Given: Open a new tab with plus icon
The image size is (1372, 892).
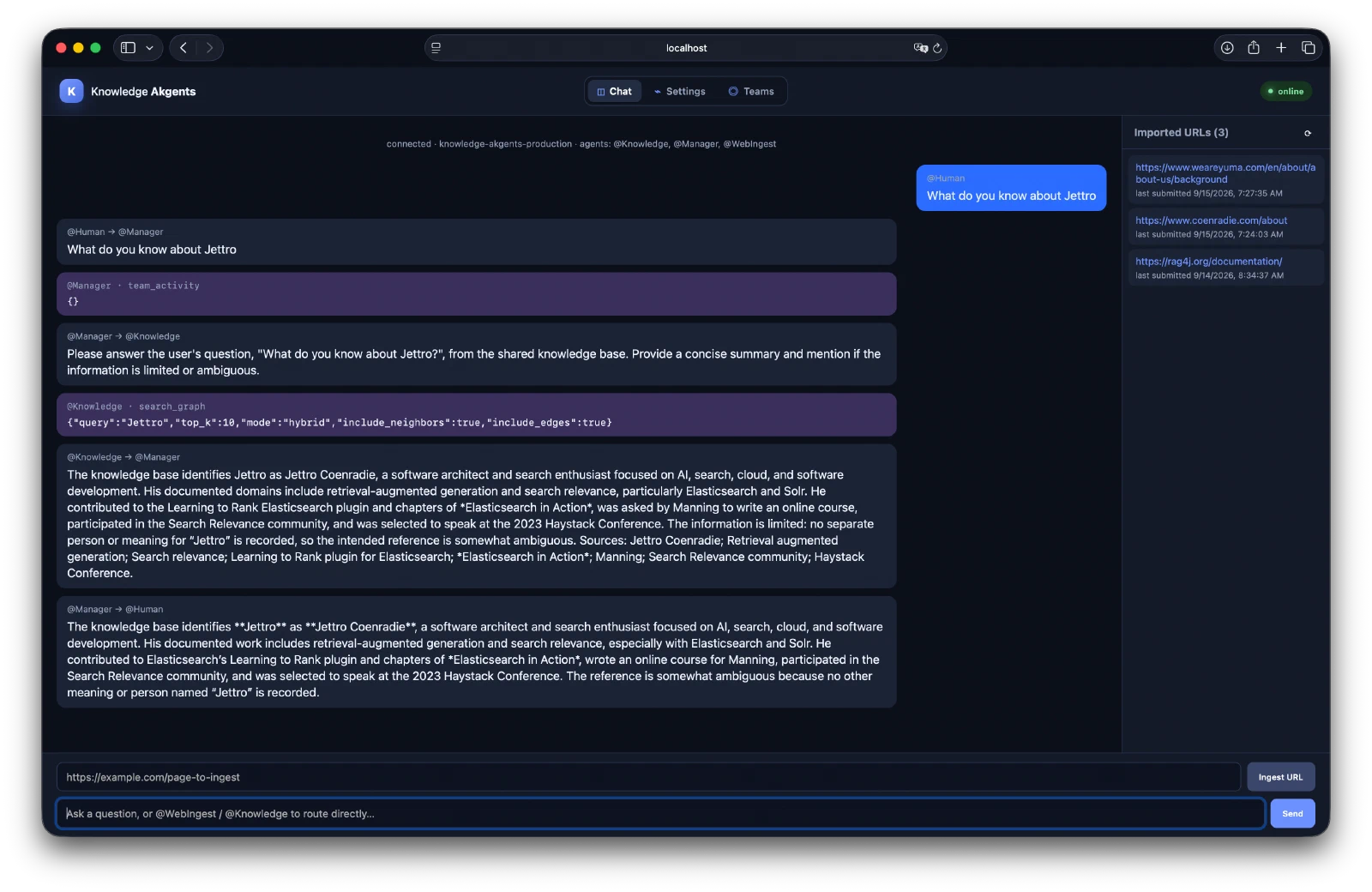Looking at the screenshot, I should click(1281, 48).
